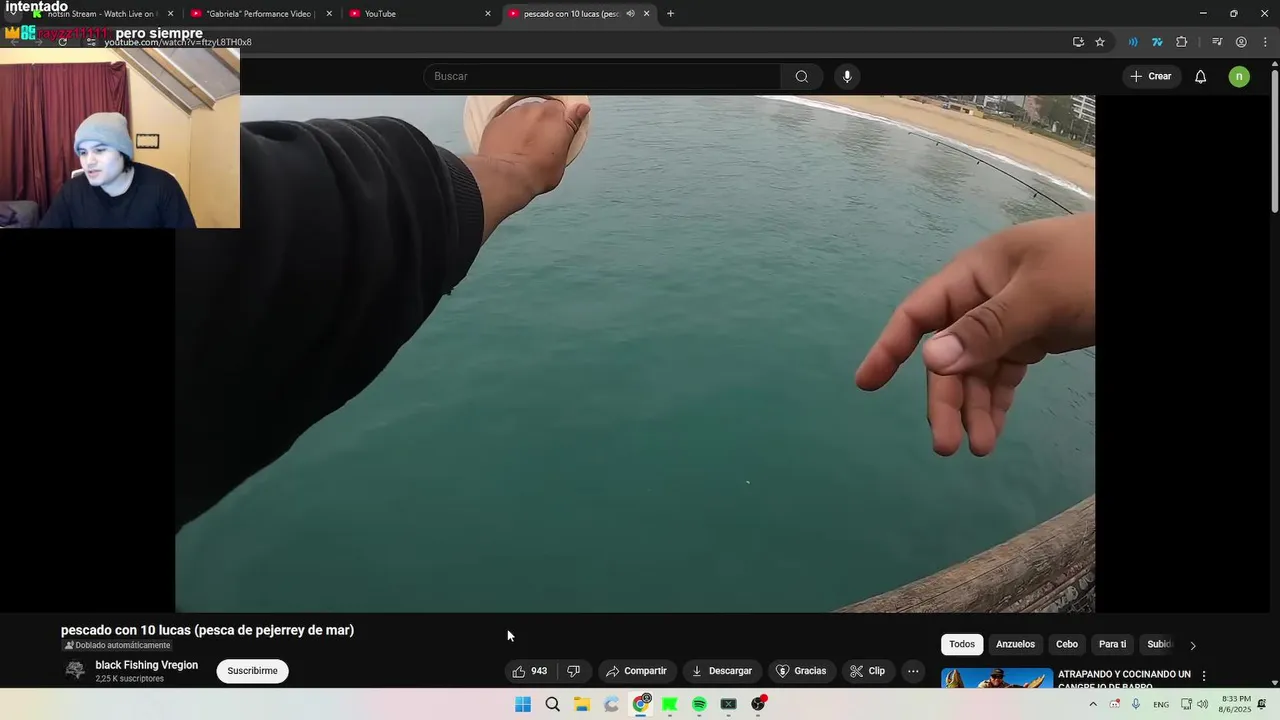
Task: Open the terminal icon in taskbar
Action: [x=729, y=704]
